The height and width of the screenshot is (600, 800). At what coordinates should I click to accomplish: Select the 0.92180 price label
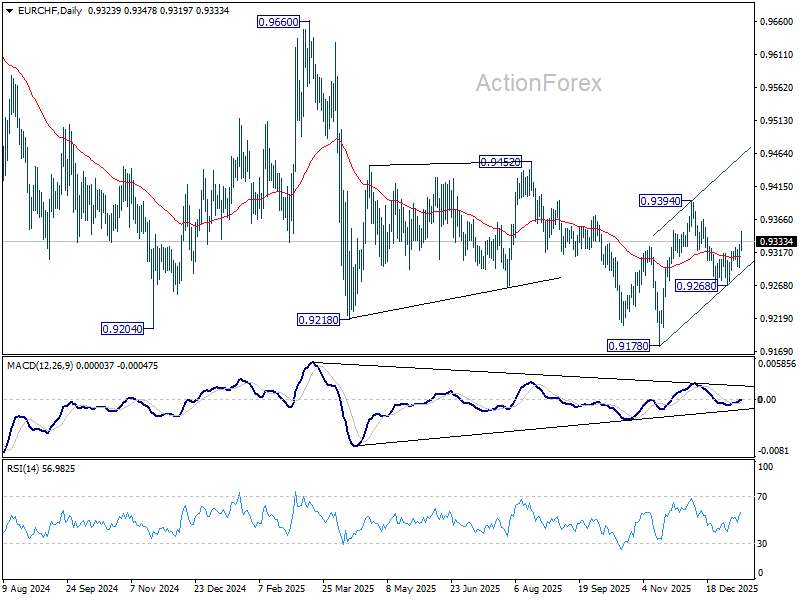[x=318, y=320]
